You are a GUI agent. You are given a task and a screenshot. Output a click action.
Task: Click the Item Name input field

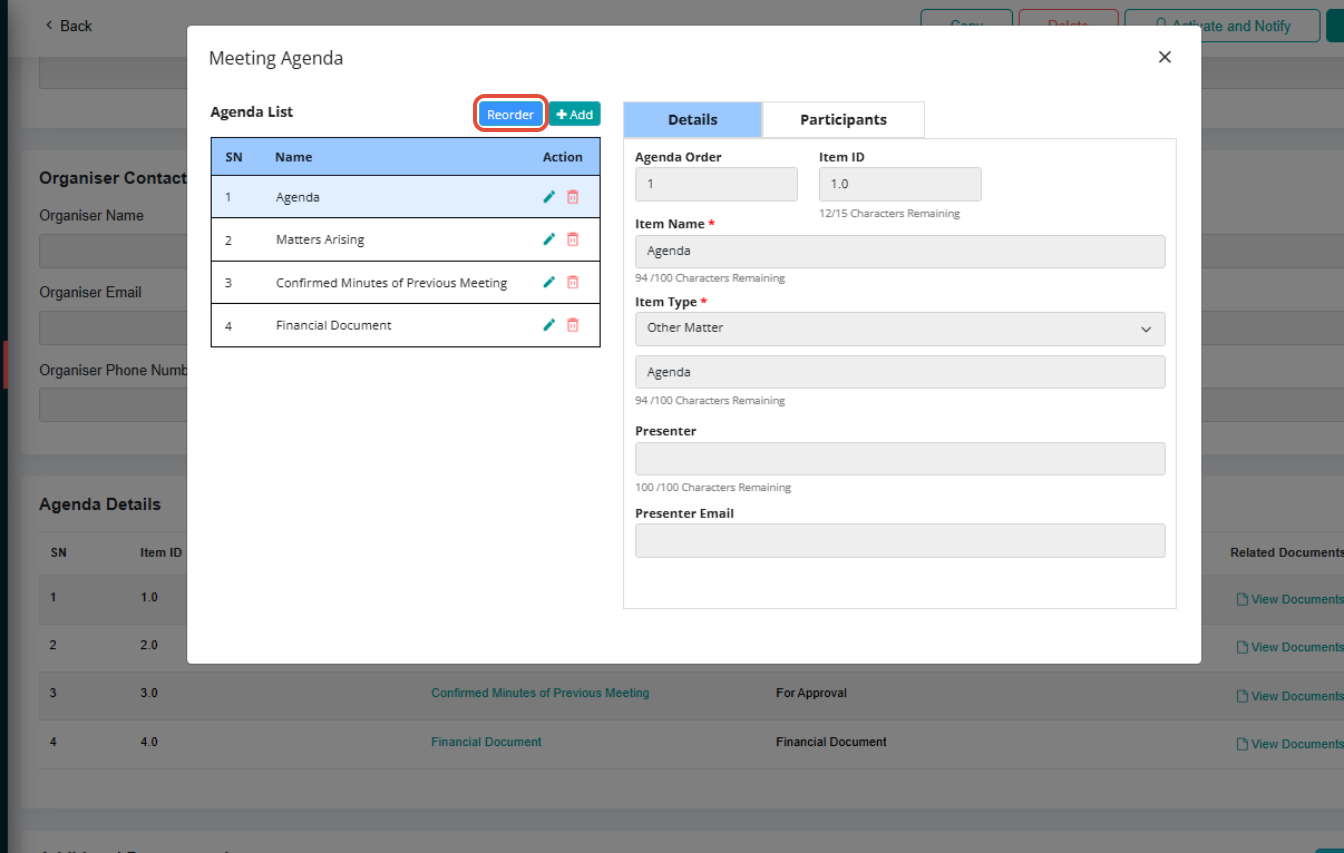(900, 251)
